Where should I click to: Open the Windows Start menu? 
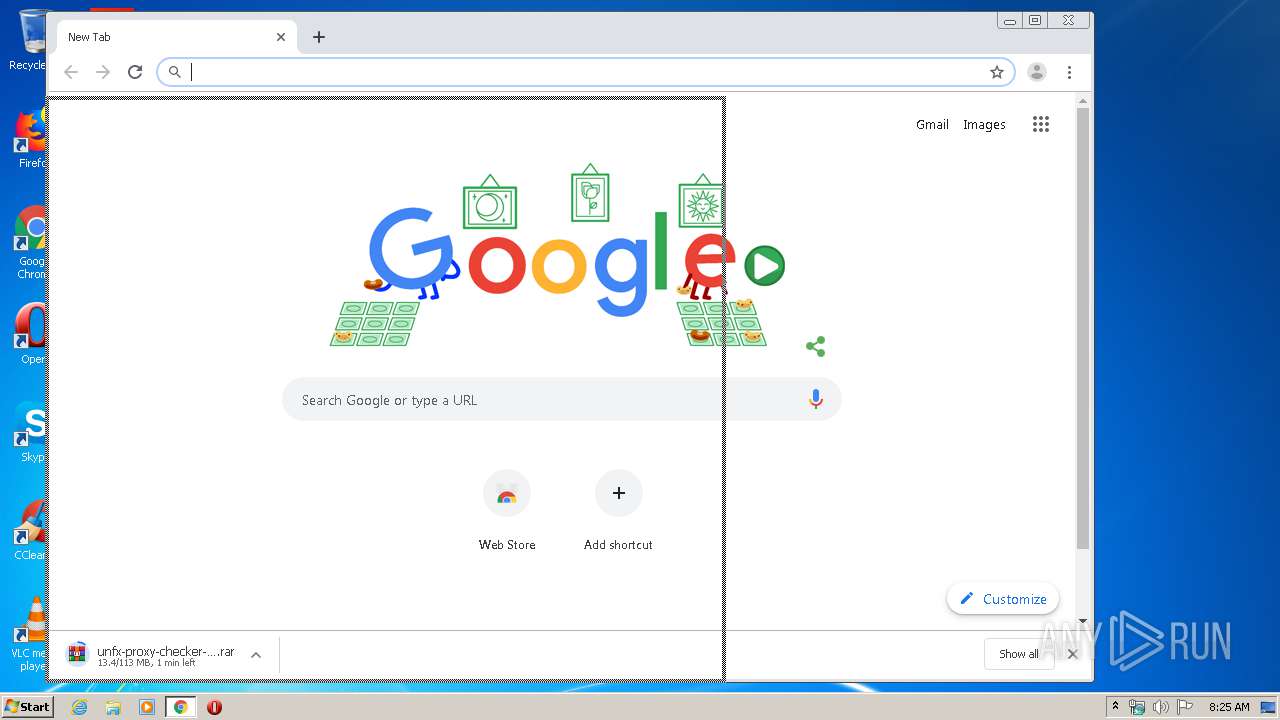pyautogui.click(x=27, y=707)
